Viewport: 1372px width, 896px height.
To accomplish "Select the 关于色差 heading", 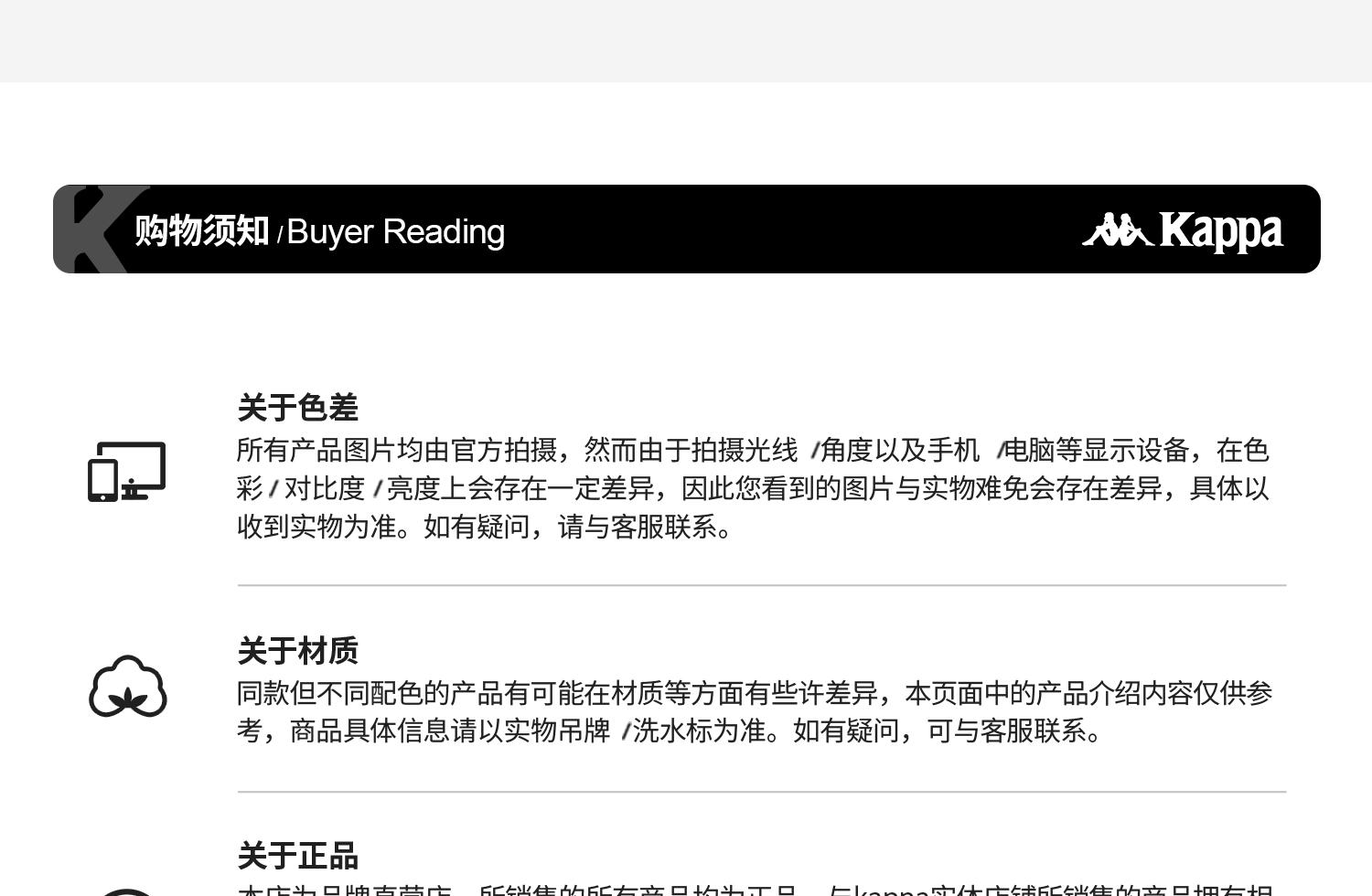I will [297, 408].
